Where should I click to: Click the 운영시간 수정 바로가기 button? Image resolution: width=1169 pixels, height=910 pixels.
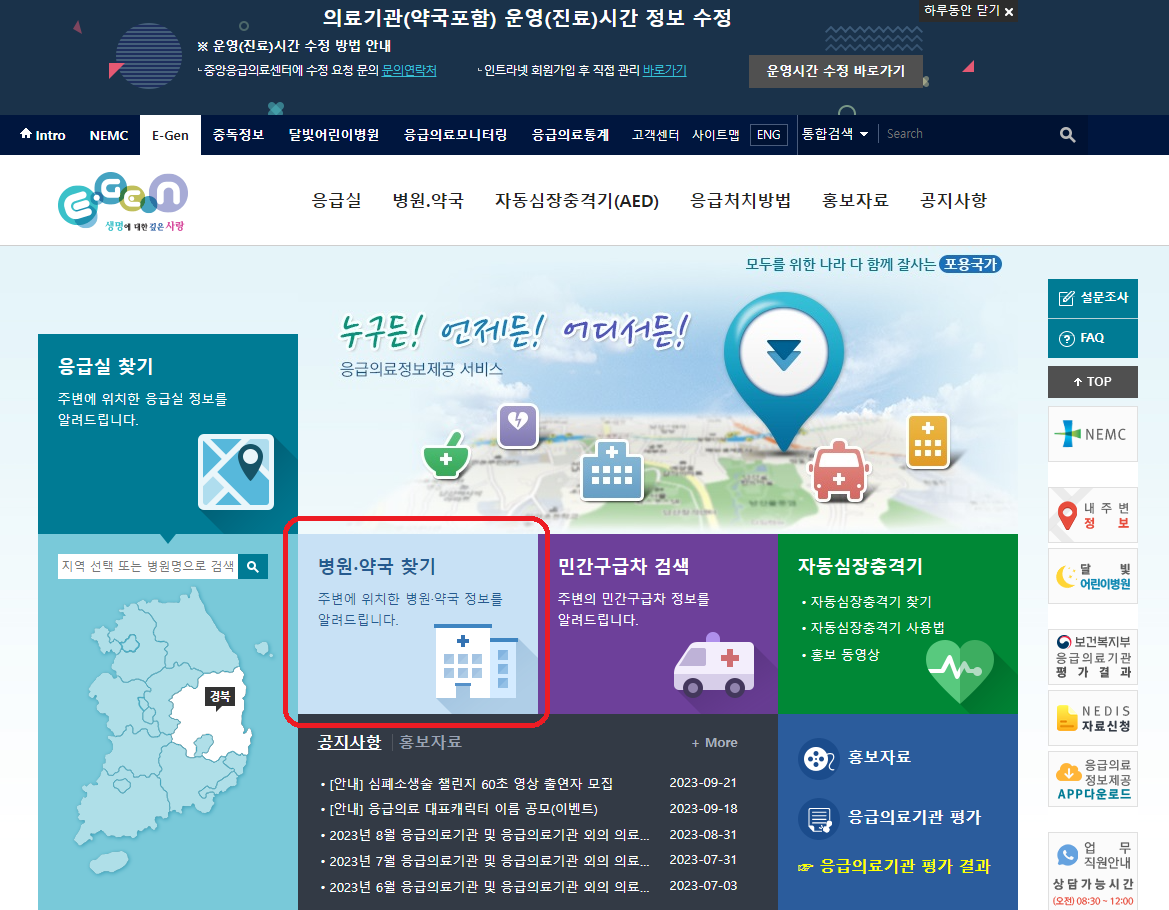837,71
